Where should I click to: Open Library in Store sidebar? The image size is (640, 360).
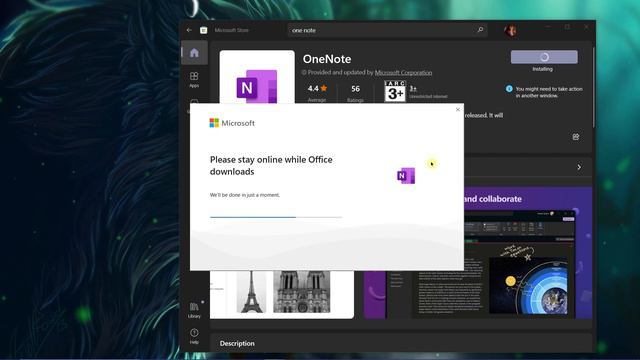(x=194, y=310)
